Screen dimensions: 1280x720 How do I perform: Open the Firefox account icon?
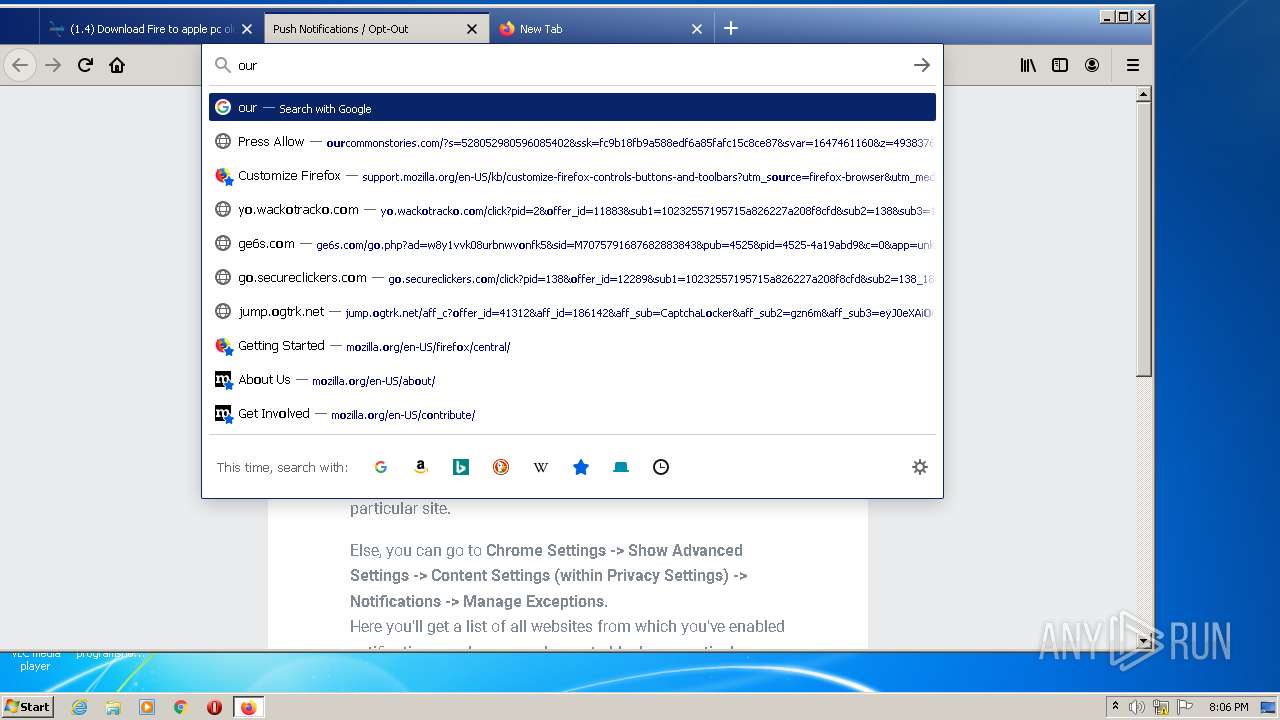point(1092,65)
